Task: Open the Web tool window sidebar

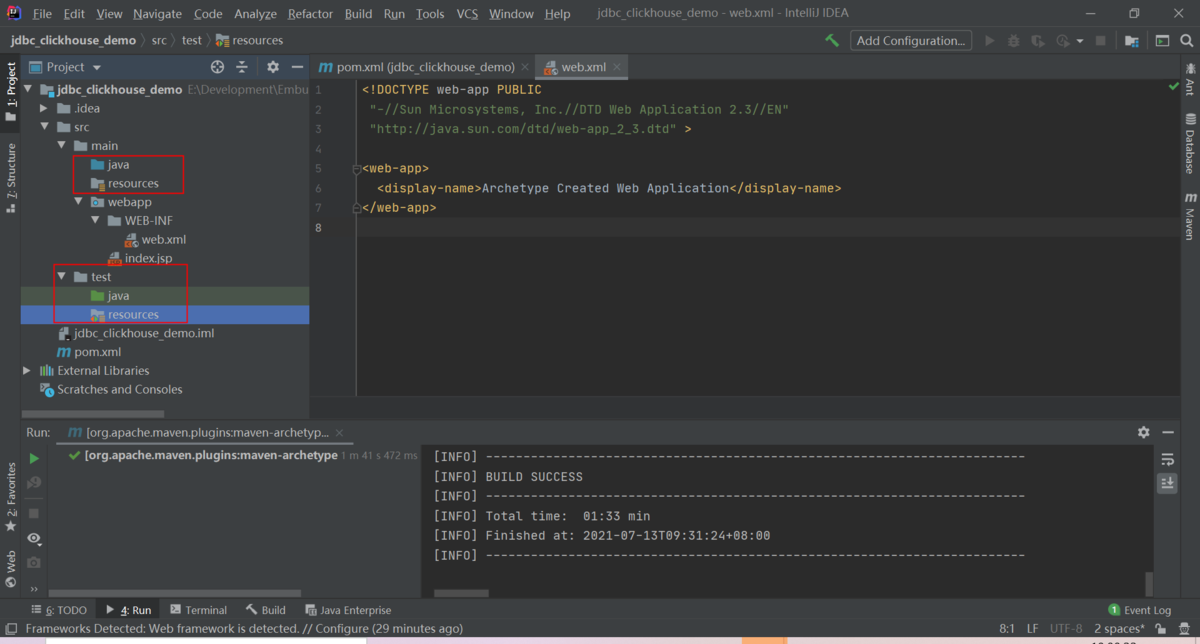Action: tap(11, 567)
